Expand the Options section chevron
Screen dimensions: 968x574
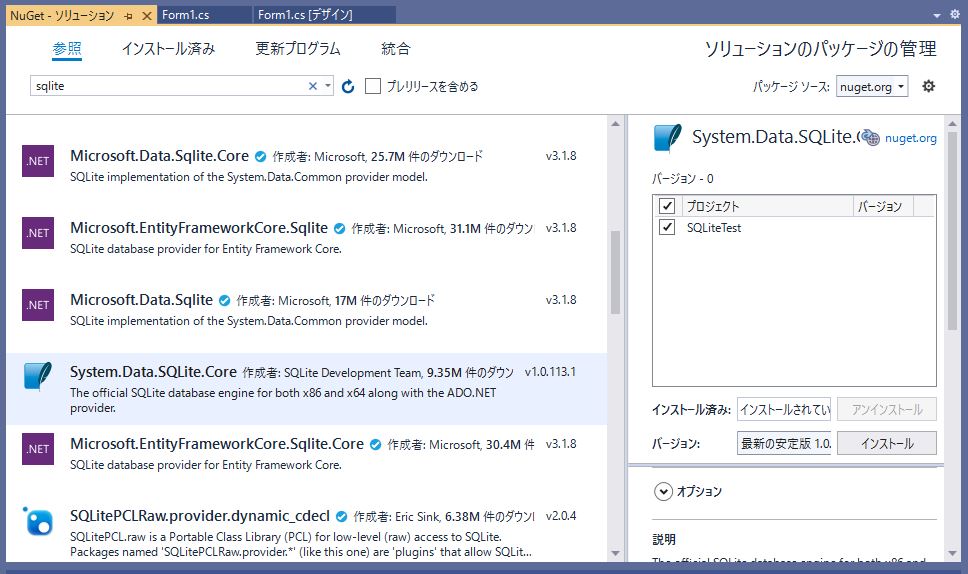[664, 492]
